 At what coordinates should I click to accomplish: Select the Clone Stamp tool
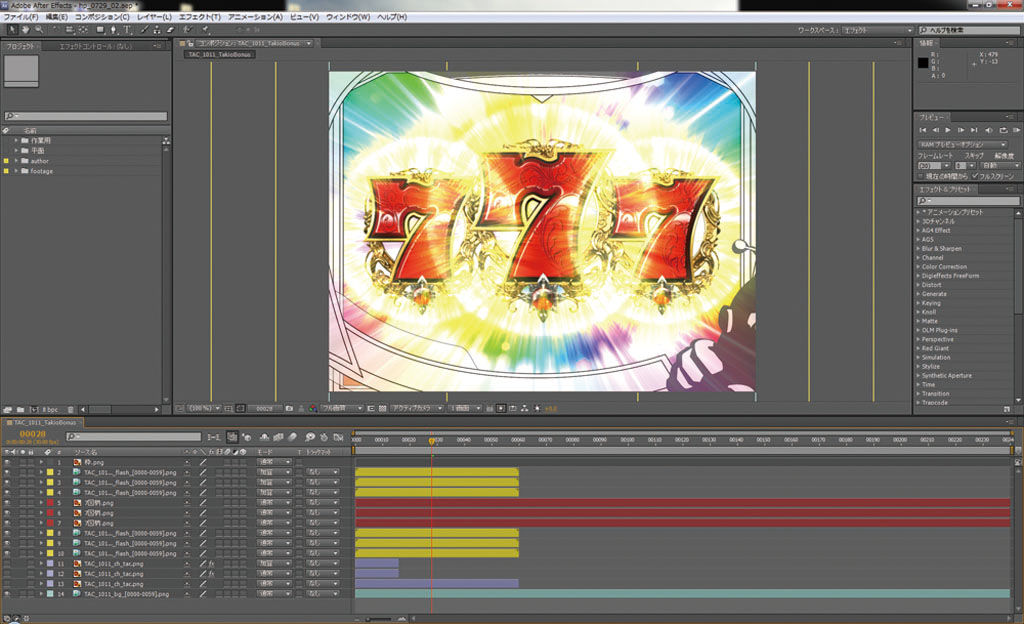pyautogui.click(x=157, y=29)
